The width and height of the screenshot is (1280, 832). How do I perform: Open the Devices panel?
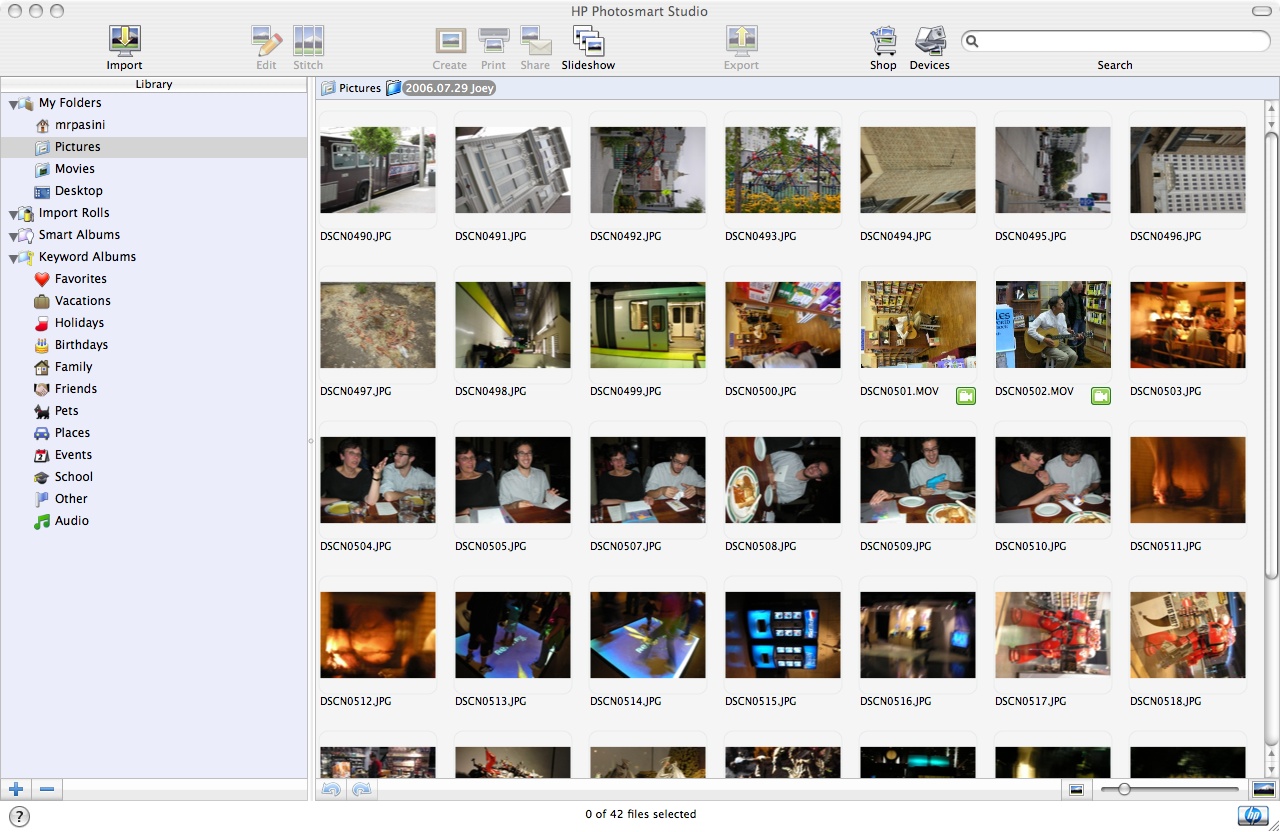coord(929,41)
